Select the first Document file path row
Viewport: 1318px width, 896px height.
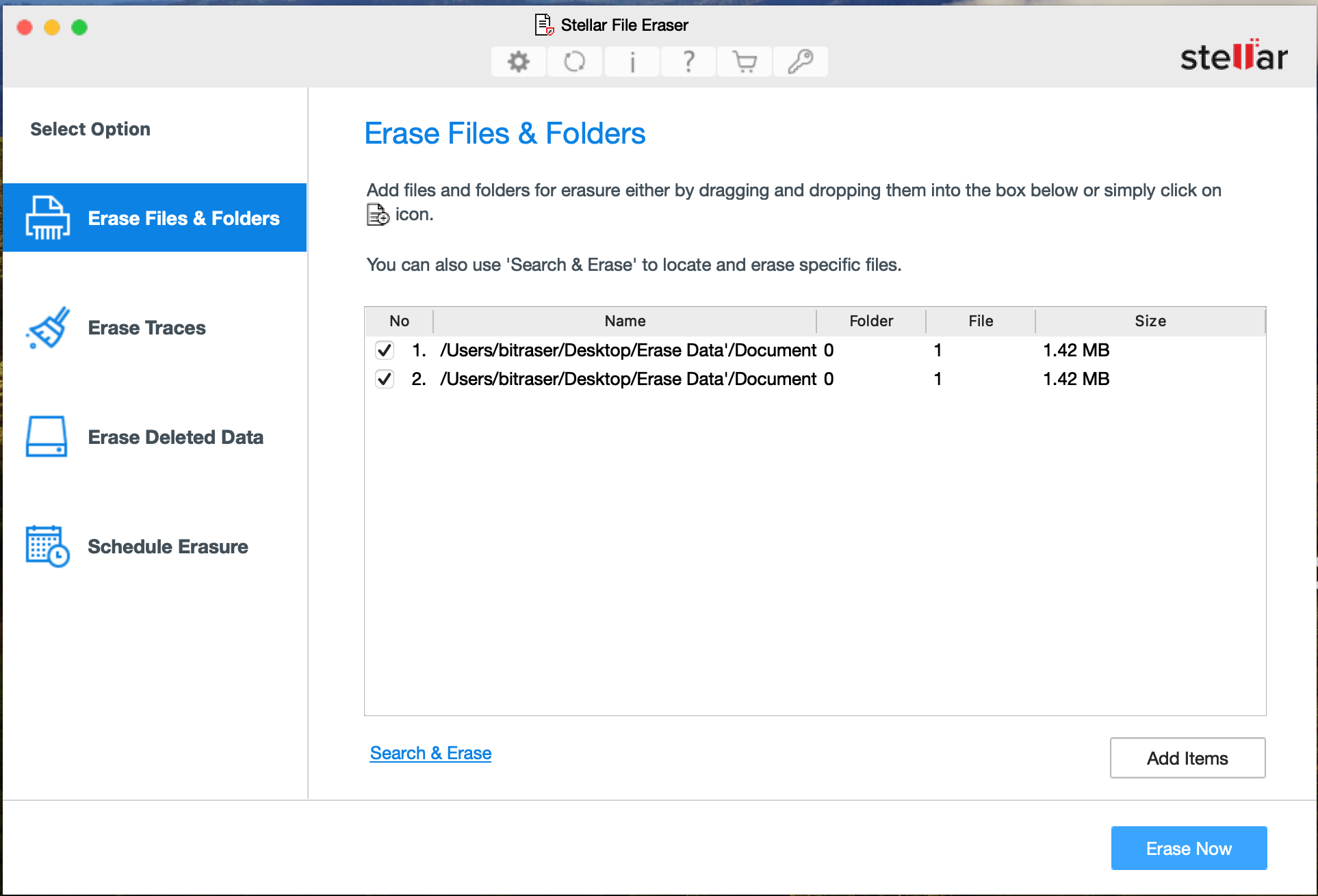[636, 350]
